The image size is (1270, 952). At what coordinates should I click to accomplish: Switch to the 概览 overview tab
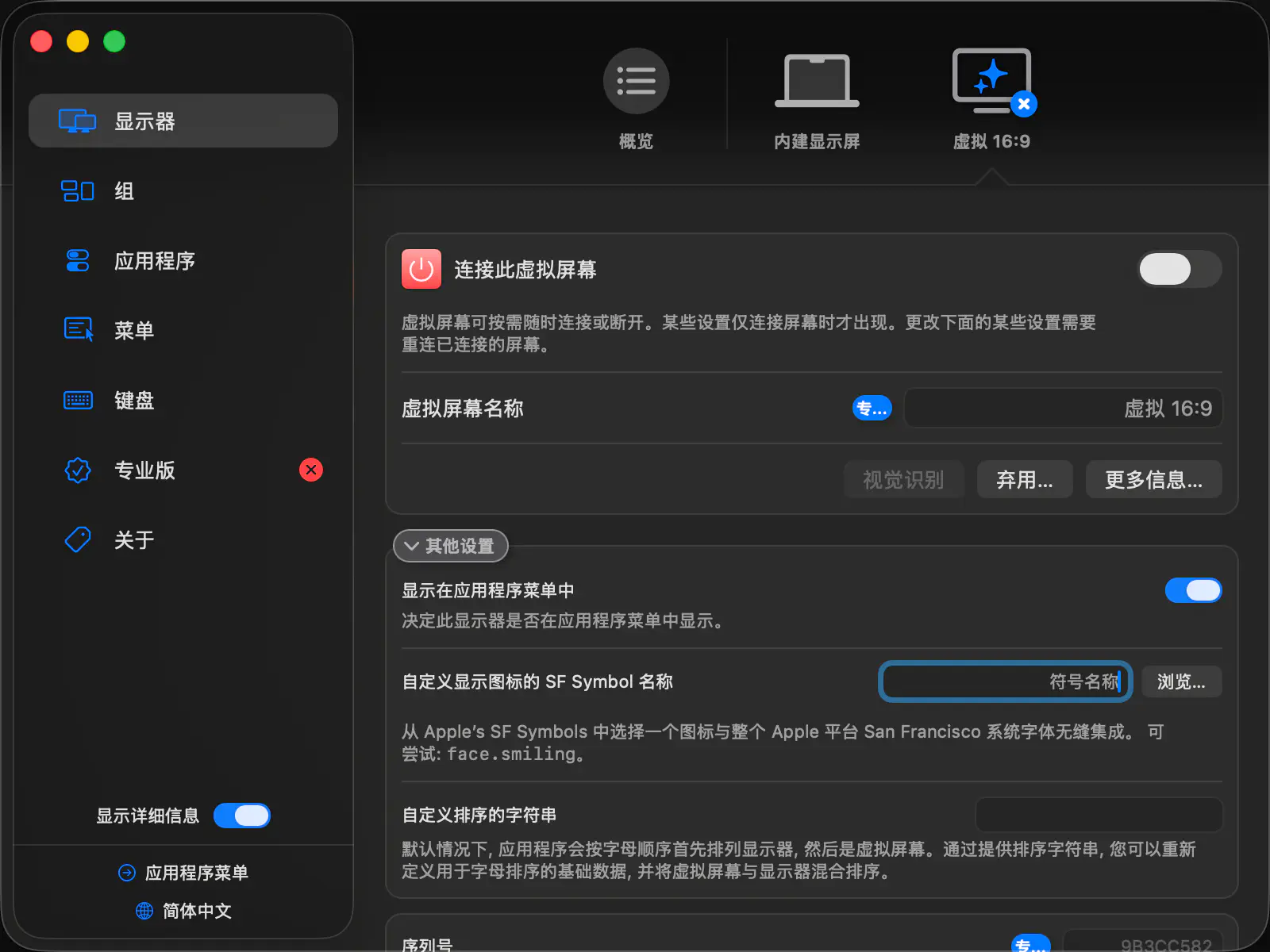636,97
